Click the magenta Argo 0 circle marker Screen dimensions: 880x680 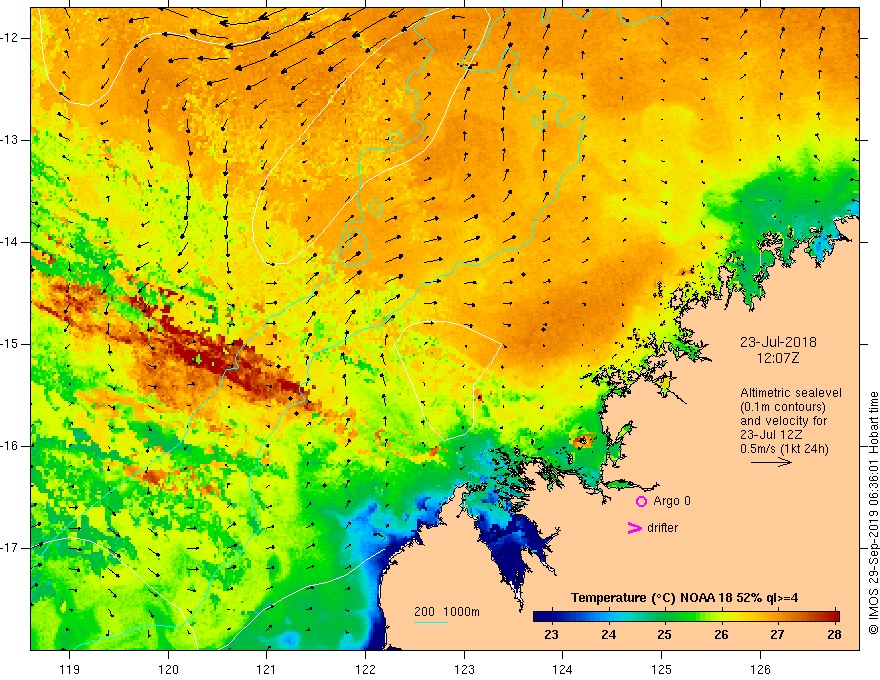point(641,501)
